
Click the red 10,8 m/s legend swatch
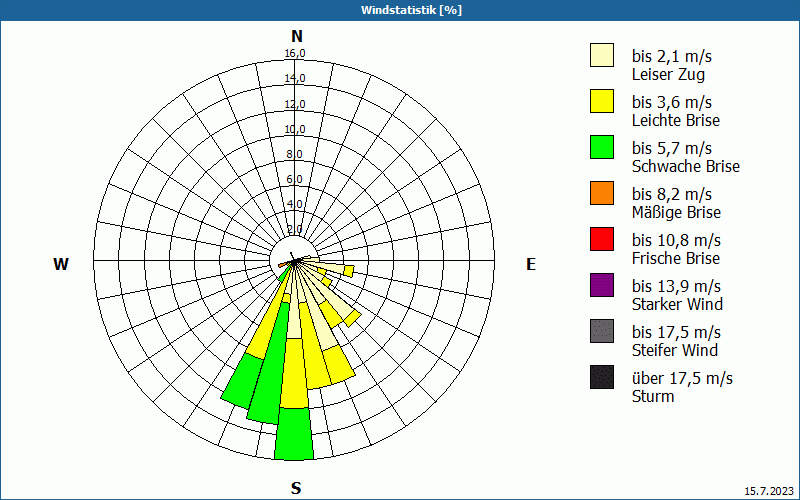click(602, 239)
